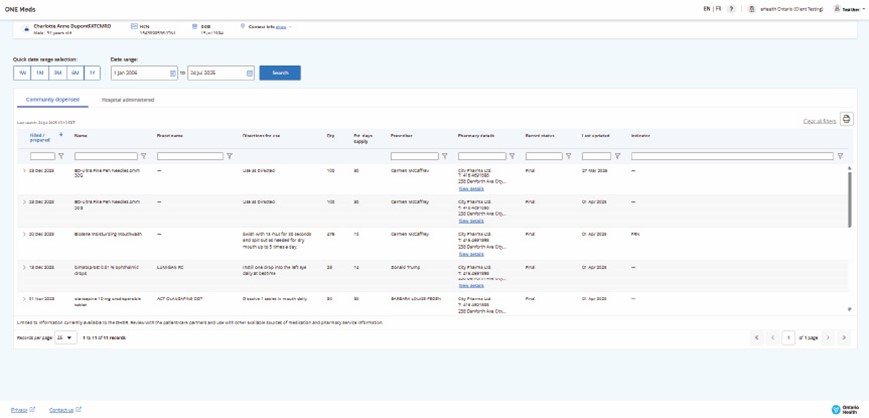Click the Record status column header
Image resolution: width=869 pixels, height=418 pixels.
coord(538,135)
